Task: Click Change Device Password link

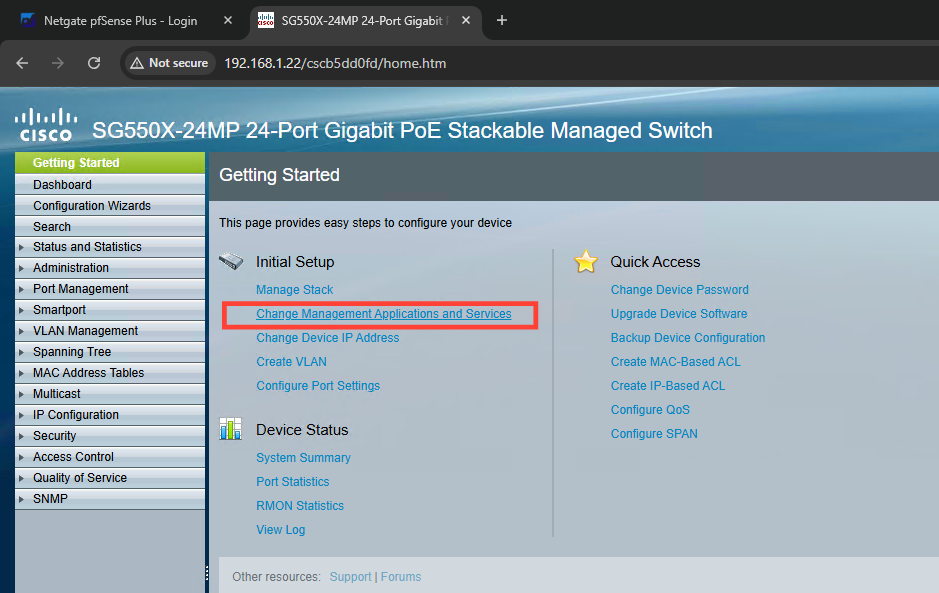Action: [679, 290]
